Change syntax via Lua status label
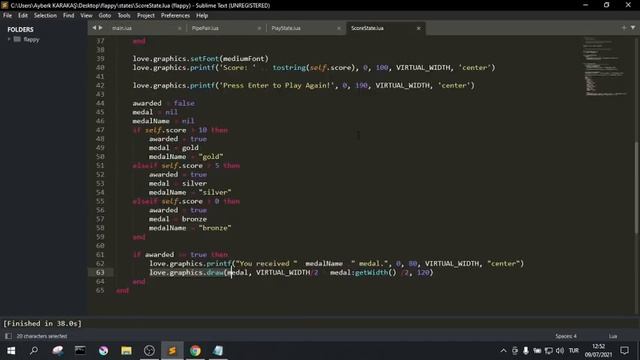The image size is (640, 360). point(613,336)
